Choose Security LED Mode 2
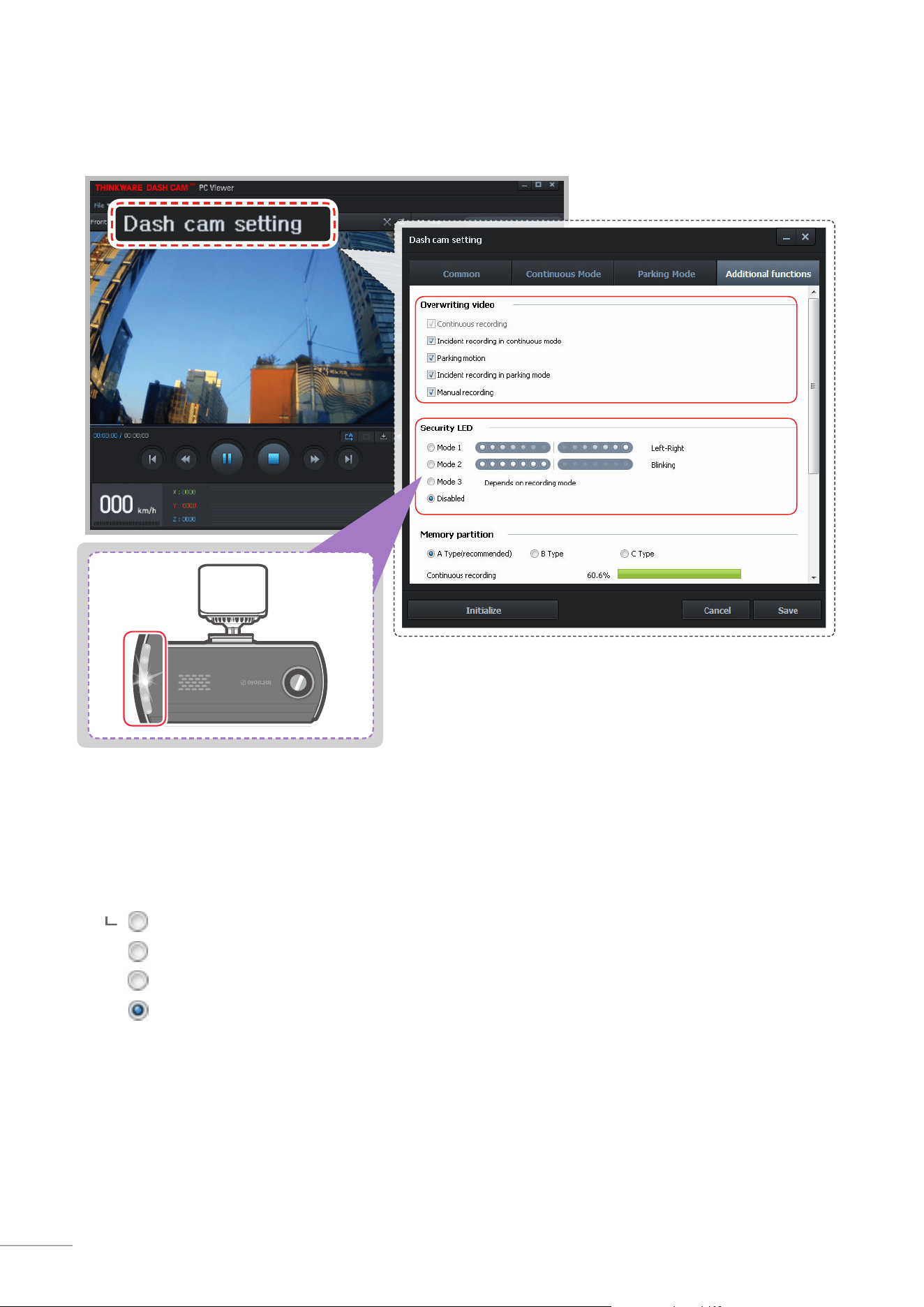The width and height of the screenshot is (924, 1307). click(x=431, y=464)
